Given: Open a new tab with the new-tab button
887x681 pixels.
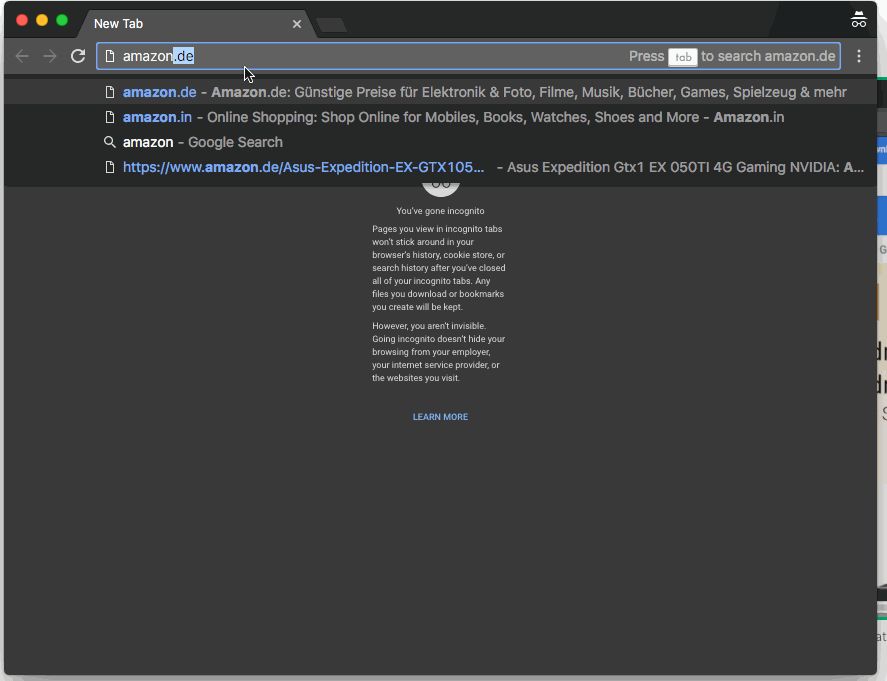Looking at the screenshot, I should tap(331, 24).
